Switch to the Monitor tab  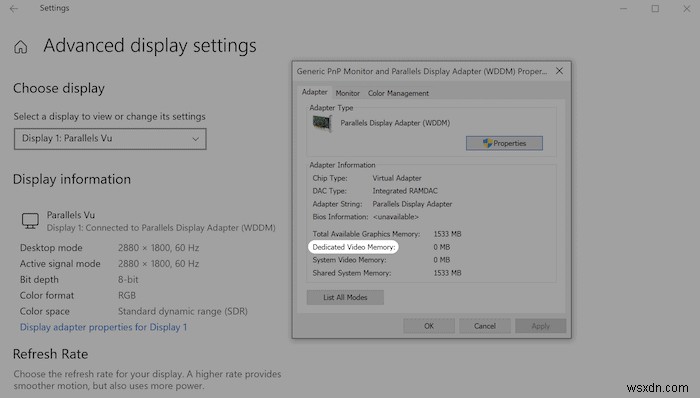347,93
